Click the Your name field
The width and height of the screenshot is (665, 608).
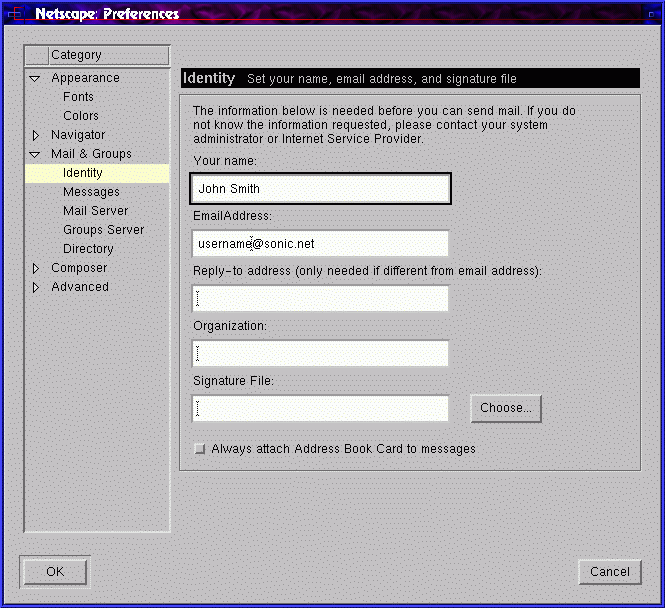coord(320,189)
